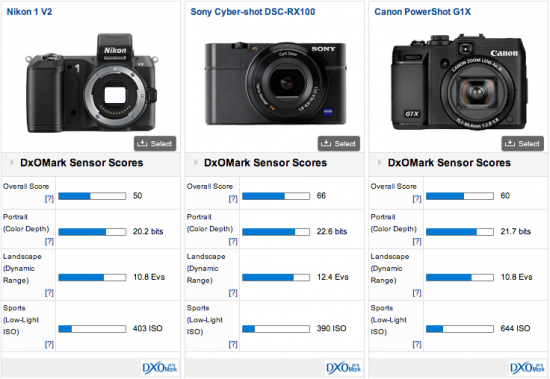The image size is (550, 379).
Task: Open Sony Landscape Dynamic Range help [?]
Action: pyautogui.click(x=233, y=293)
